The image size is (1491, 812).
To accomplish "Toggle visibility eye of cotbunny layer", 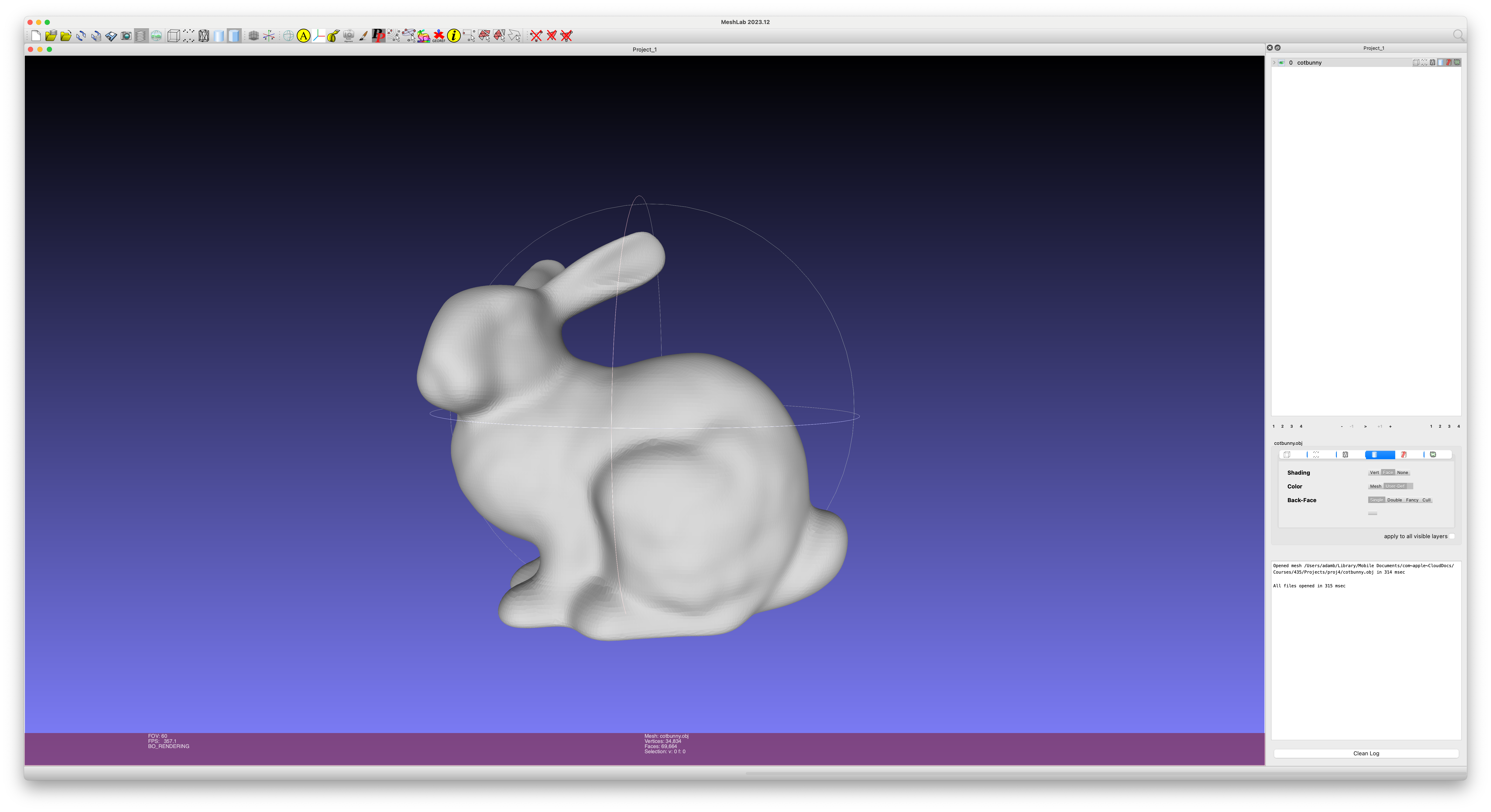I will [x=1281, y=62].
